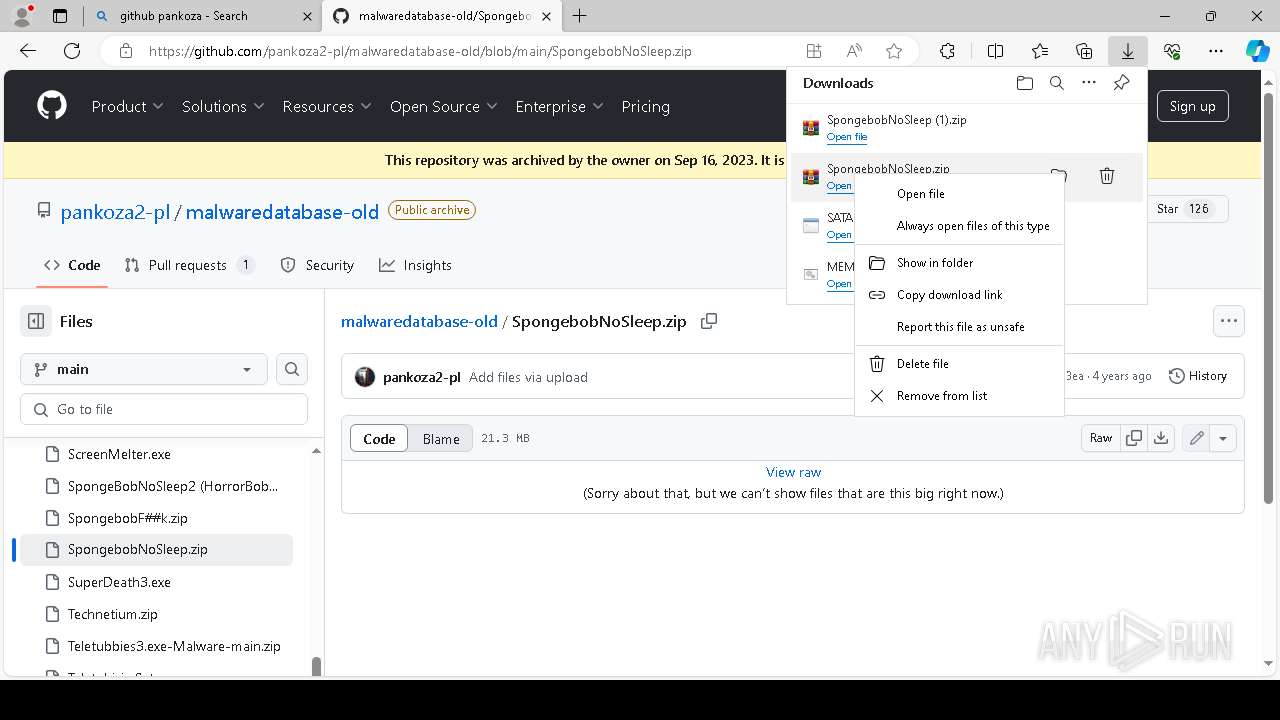
Task: Open pankoza2-pl owner link
Action: coord(116,212)
